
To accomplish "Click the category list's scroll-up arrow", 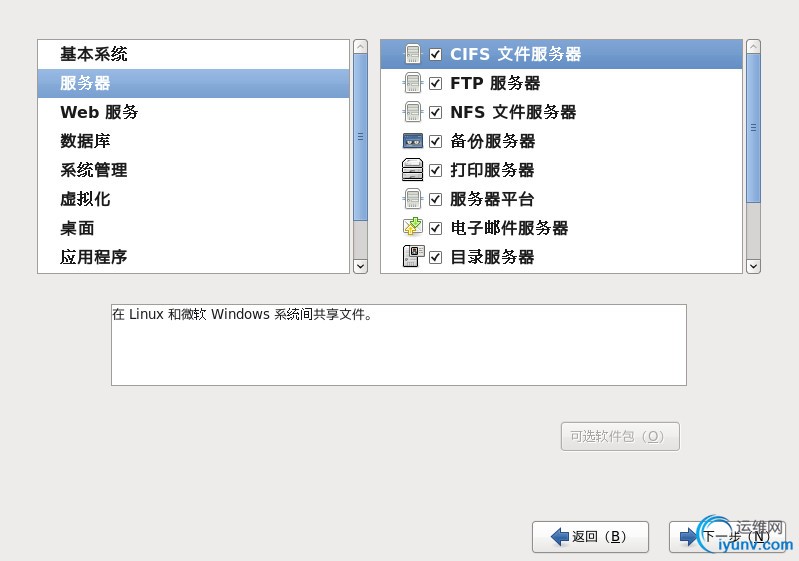I will (360, 47).
